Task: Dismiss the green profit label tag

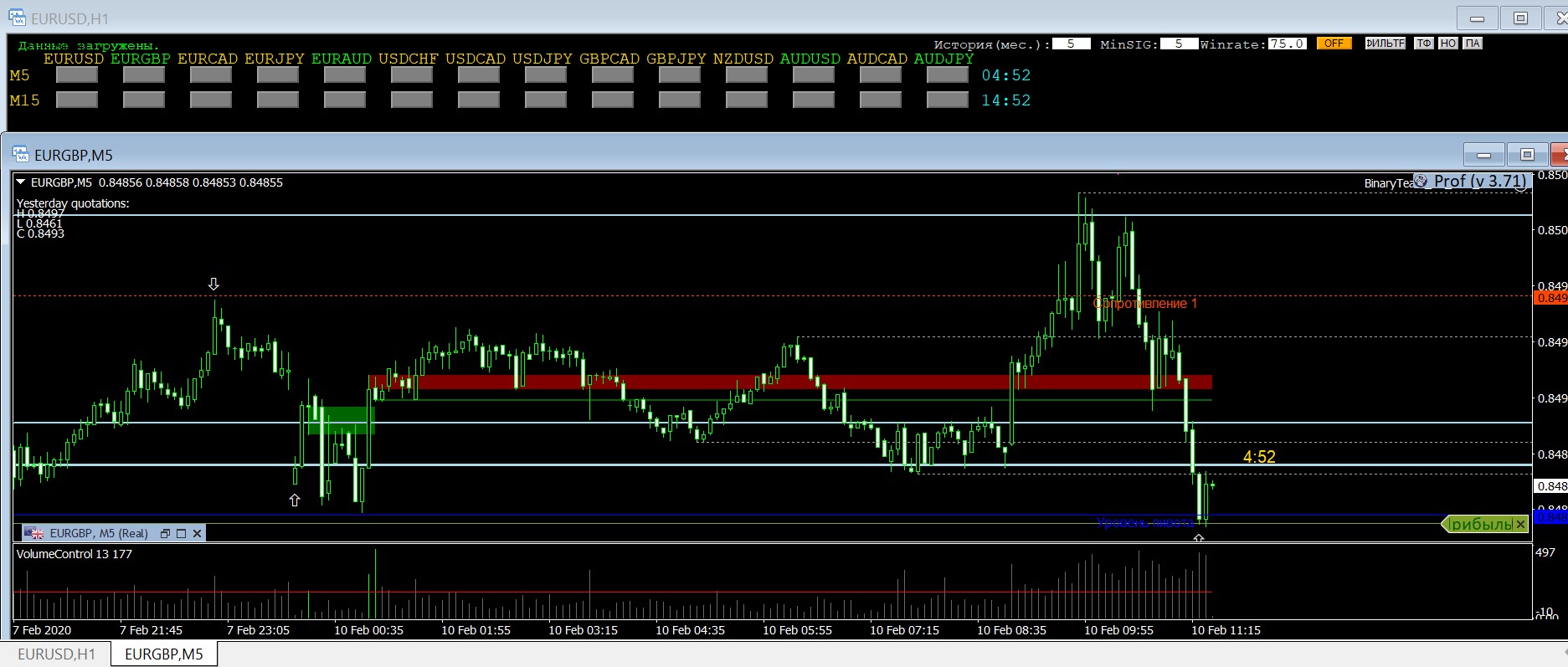Action: [1520, 524]
